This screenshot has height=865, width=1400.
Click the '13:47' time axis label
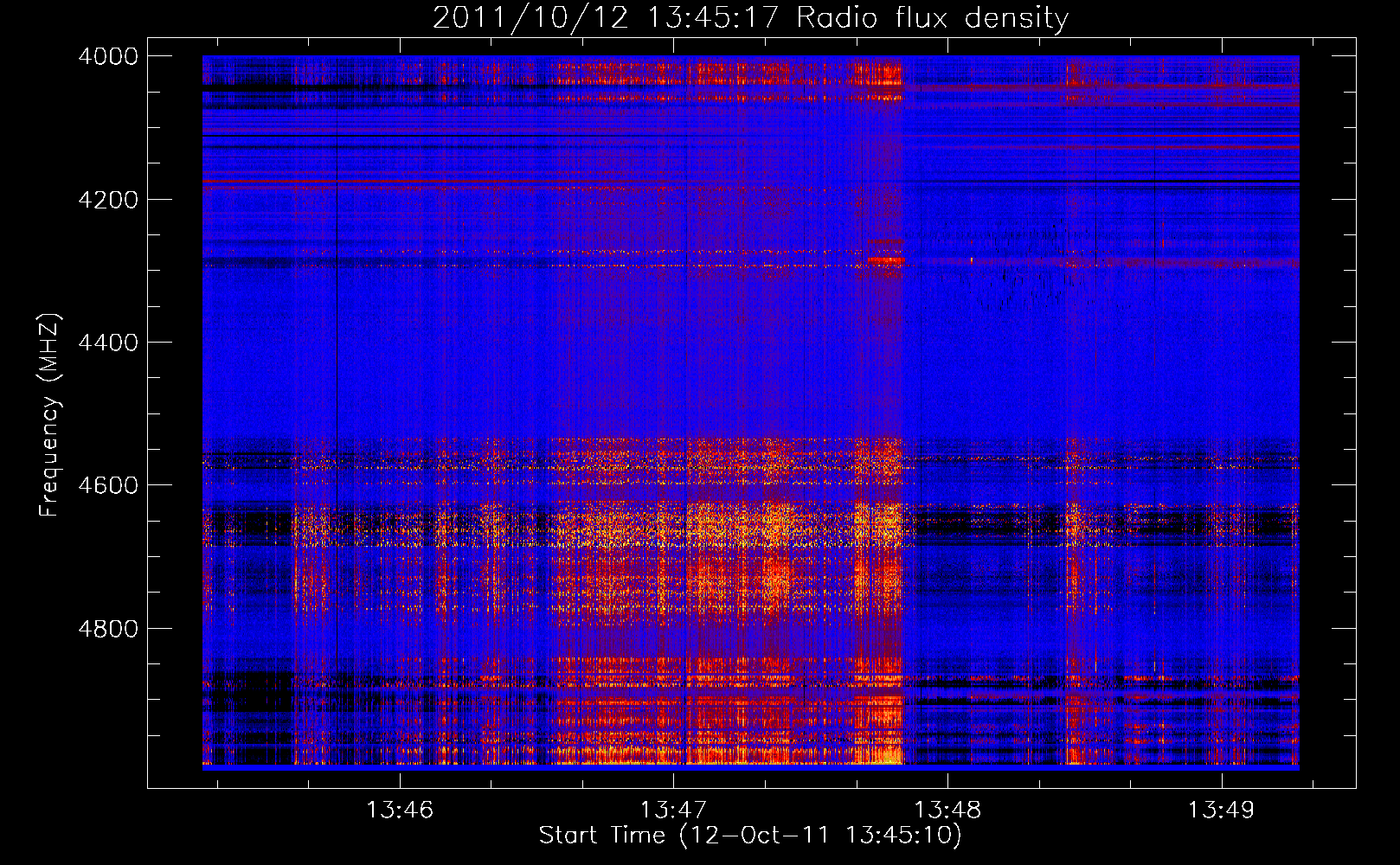(x=673, y=811)
